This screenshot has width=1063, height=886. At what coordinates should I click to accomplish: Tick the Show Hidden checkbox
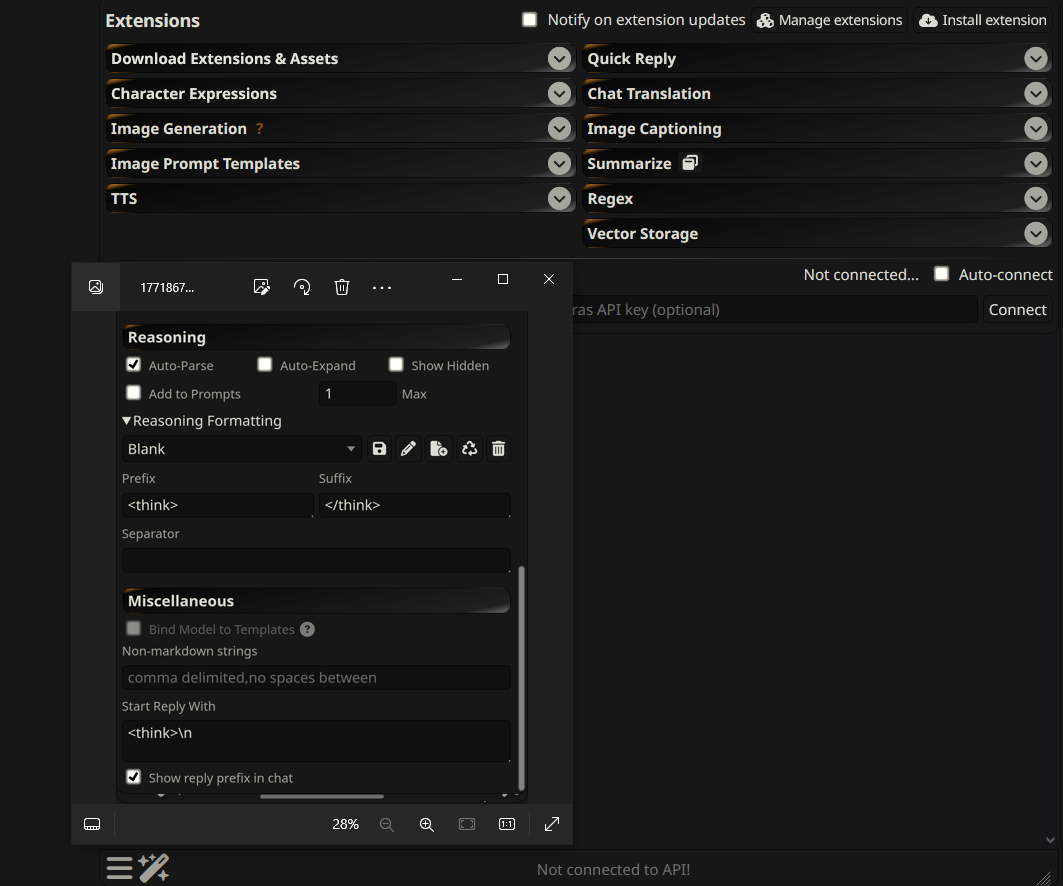[x=396, y=365]
